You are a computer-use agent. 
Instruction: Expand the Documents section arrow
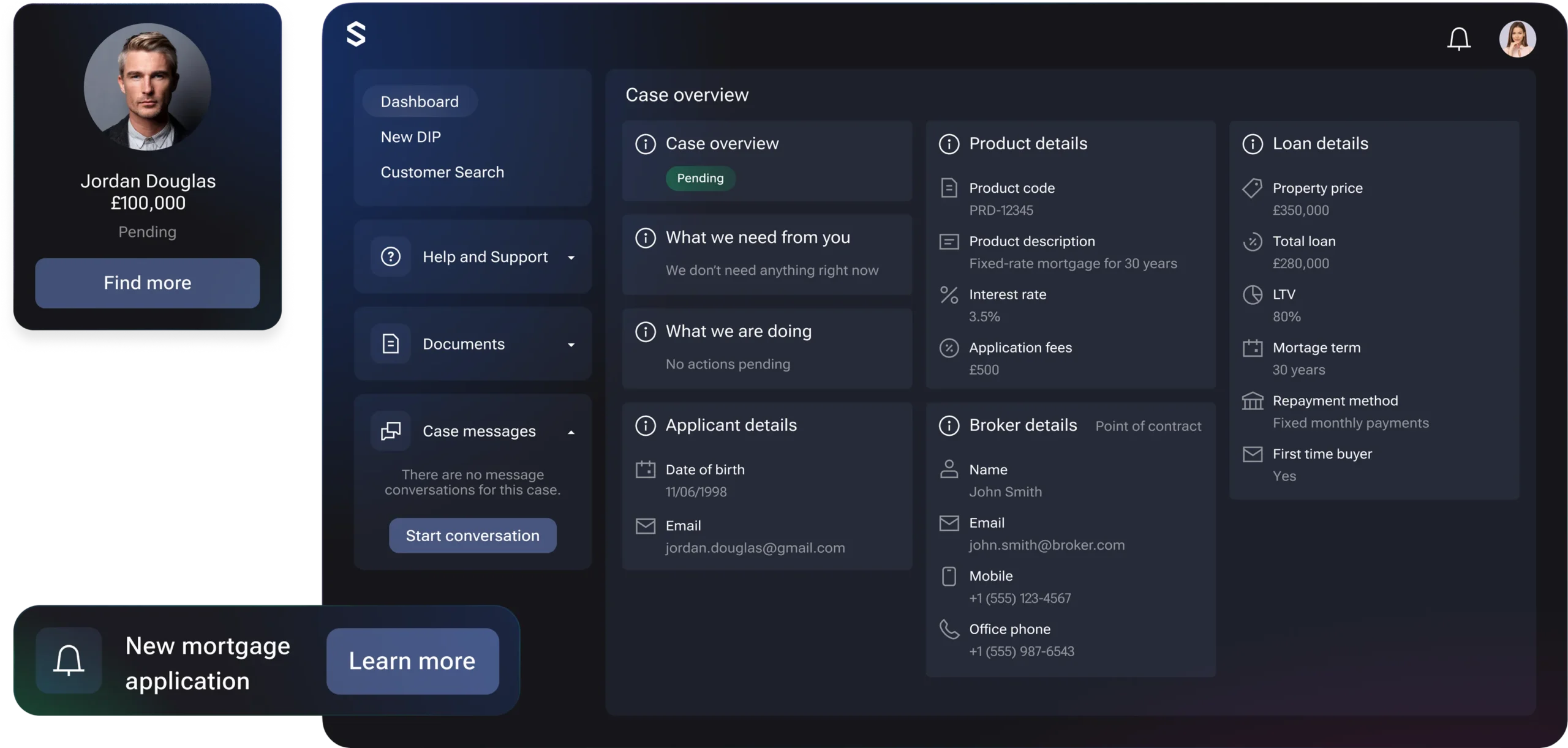tap(571, 345)
